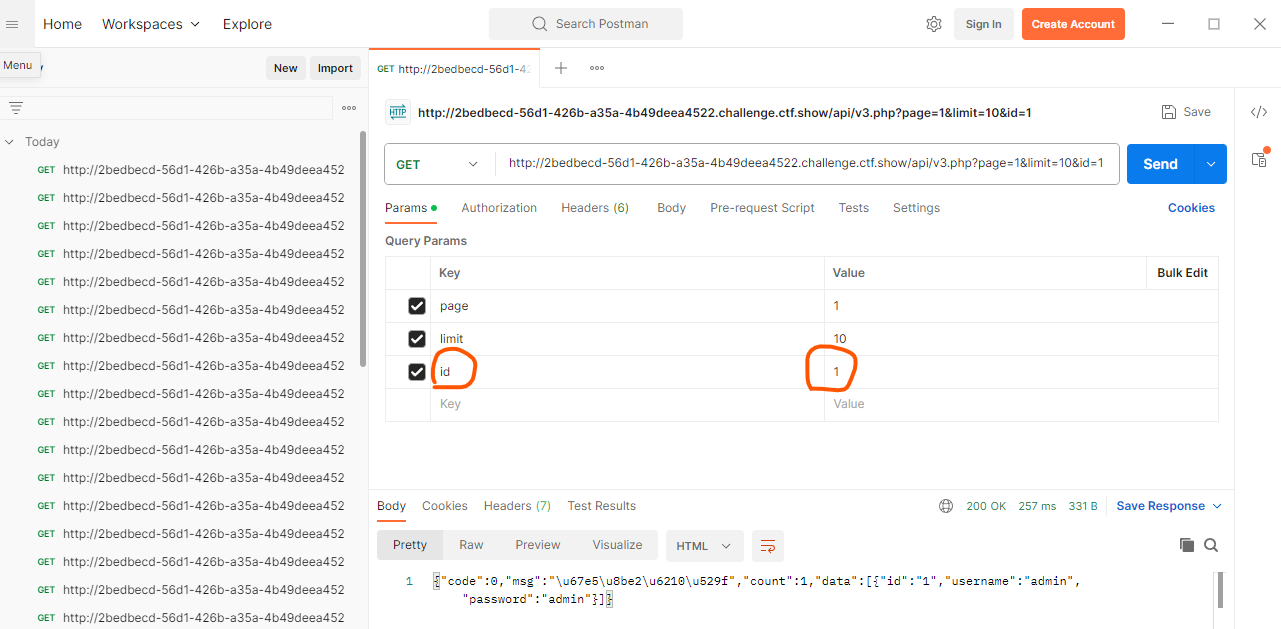This screenshot has height=629, width=1281.
Task: Click the value cell of page parameter
Action: point(1021,306)
